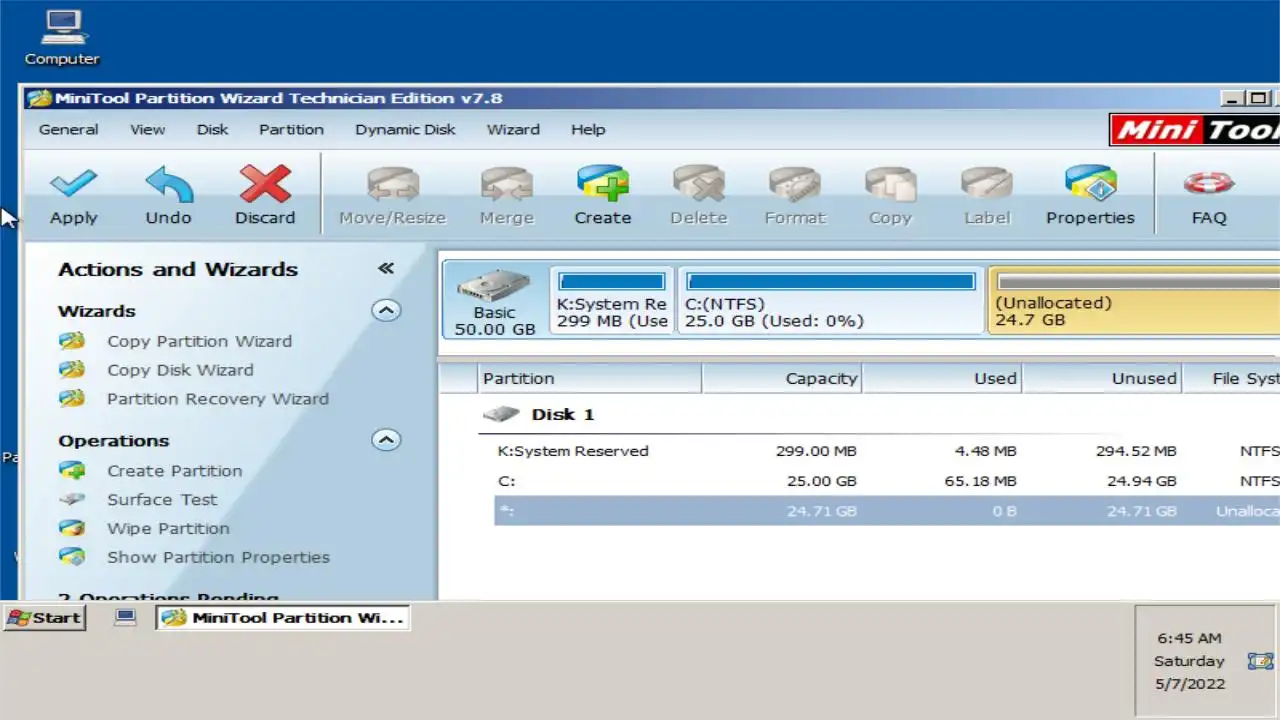Image resolution: width=1280 pixels, height=720 pixels.
Task: Open Properties from the toolbar
Action: point(1090,184)
